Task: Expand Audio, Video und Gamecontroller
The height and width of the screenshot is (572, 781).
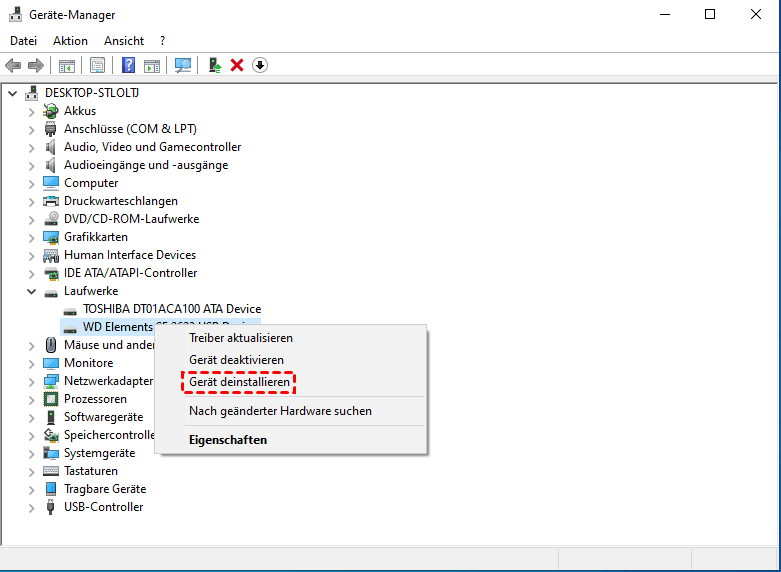Action: pos(31,147)
